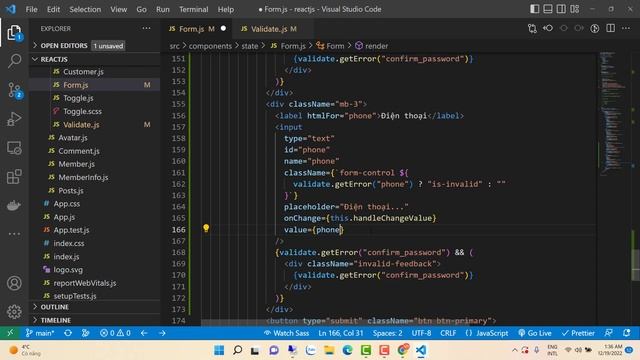Open Microsoft Edge from taskbar

coord(347,350)
